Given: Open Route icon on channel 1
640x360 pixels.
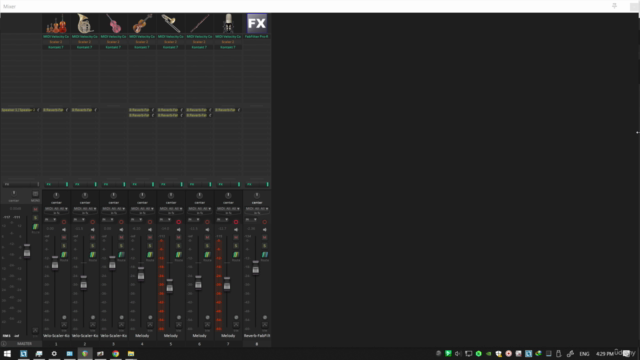Looking at the screenshot, I should click(64, 255).
